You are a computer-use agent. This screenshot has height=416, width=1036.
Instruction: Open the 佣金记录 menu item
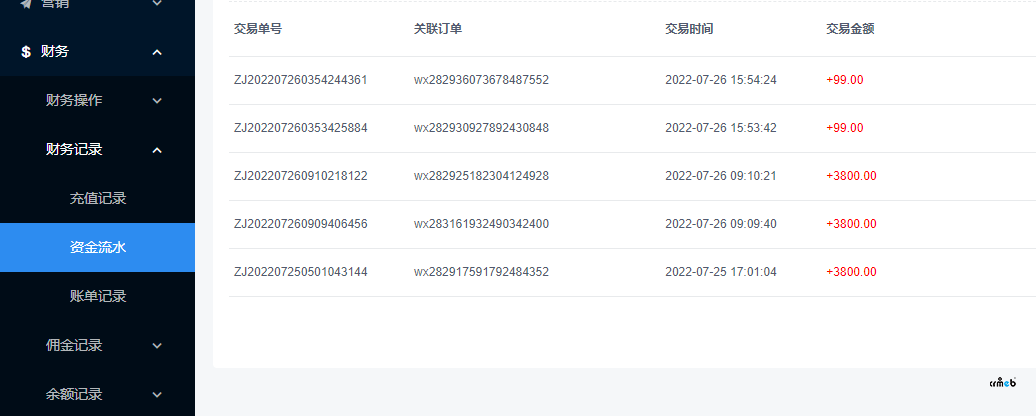[x=97, y=345]
